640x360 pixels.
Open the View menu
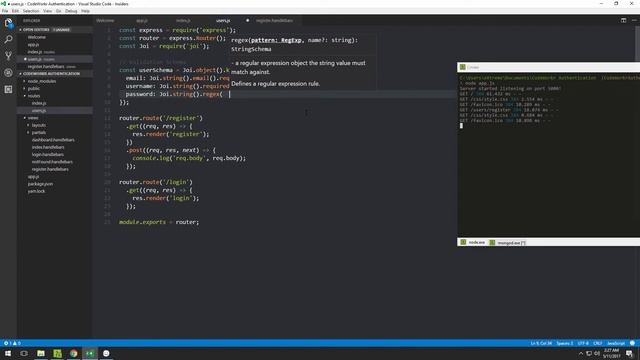point(47,11)
